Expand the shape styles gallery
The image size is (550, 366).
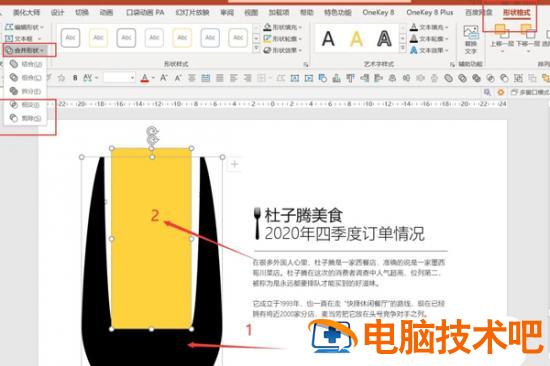pos(256,49)
